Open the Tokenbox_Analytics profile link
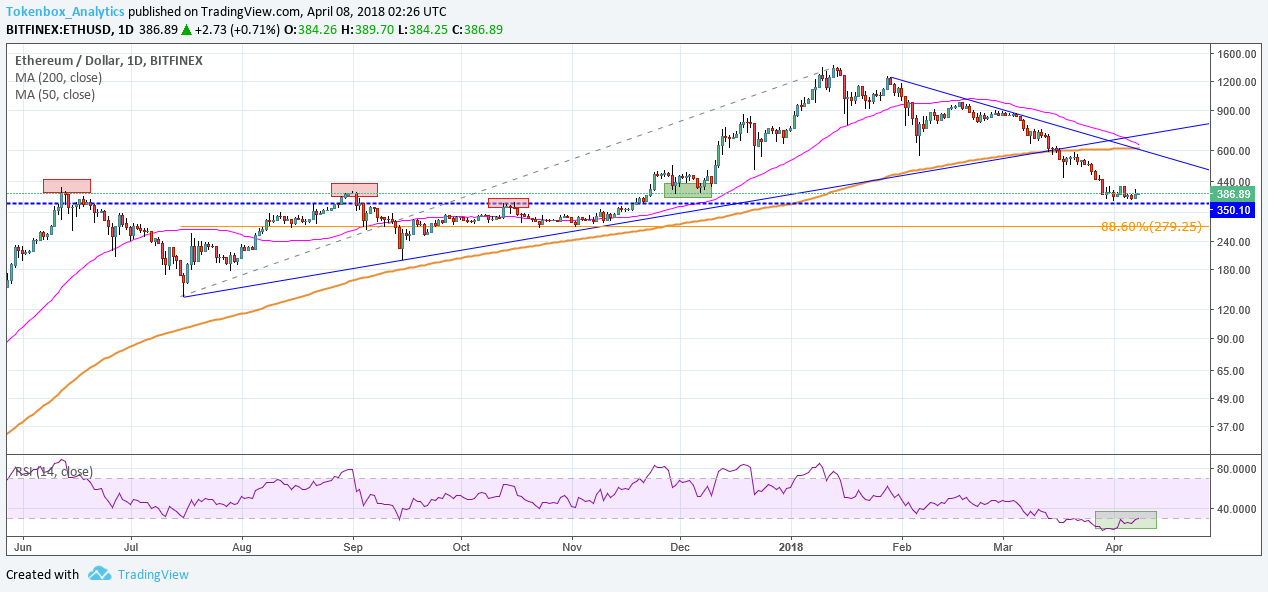The image size is (1268, 592). click(x=65, y=11)
